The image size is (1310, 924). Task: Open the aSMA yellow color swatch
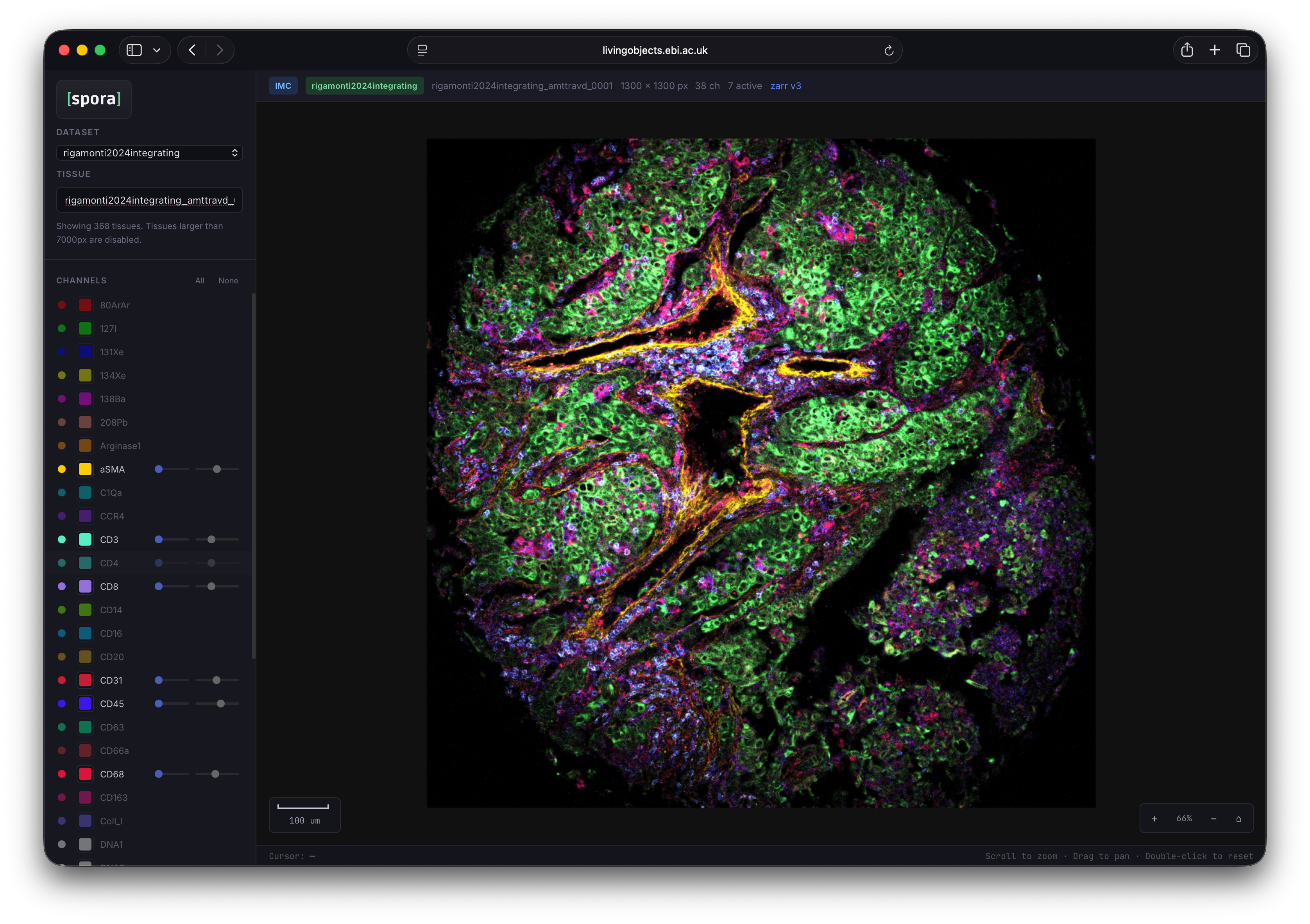[x=85, y=469]
